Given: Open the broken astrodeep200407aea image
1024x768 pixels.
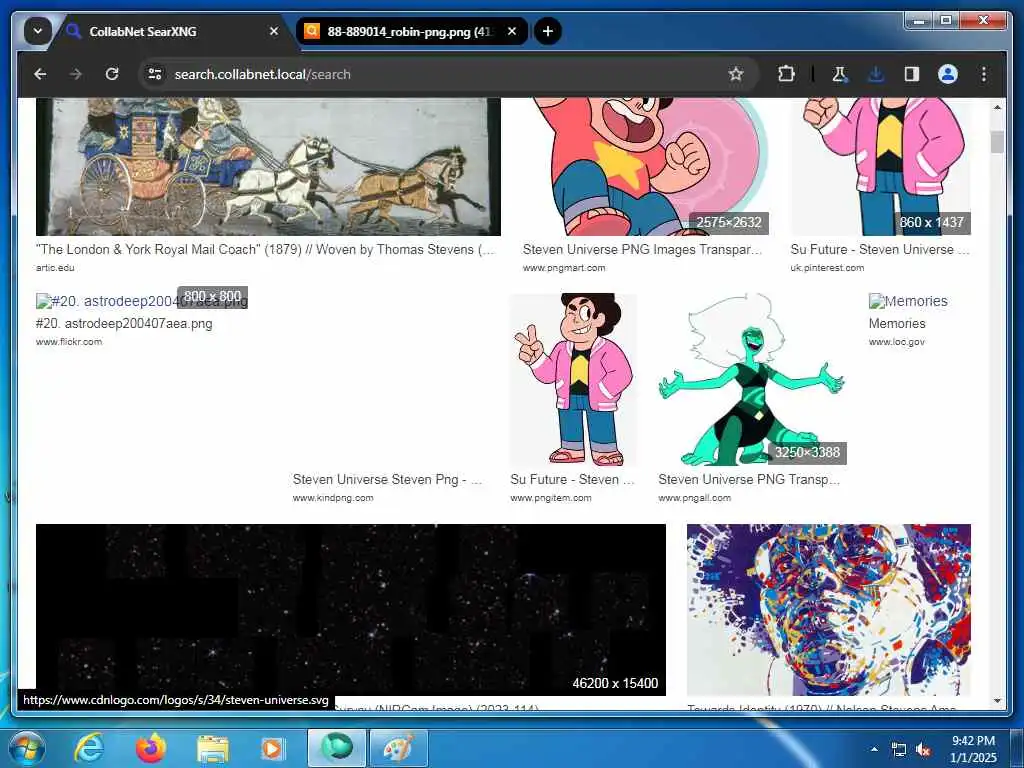Looking at the screenshot, I should [142, 301].
